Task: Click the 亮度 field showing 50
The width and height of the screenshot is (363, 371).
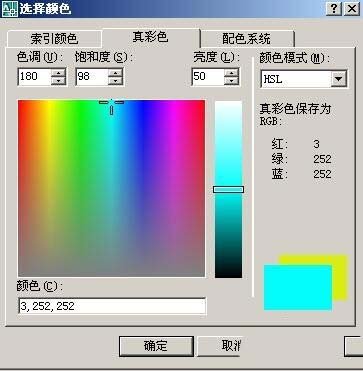Action: [x=208, y=76]
